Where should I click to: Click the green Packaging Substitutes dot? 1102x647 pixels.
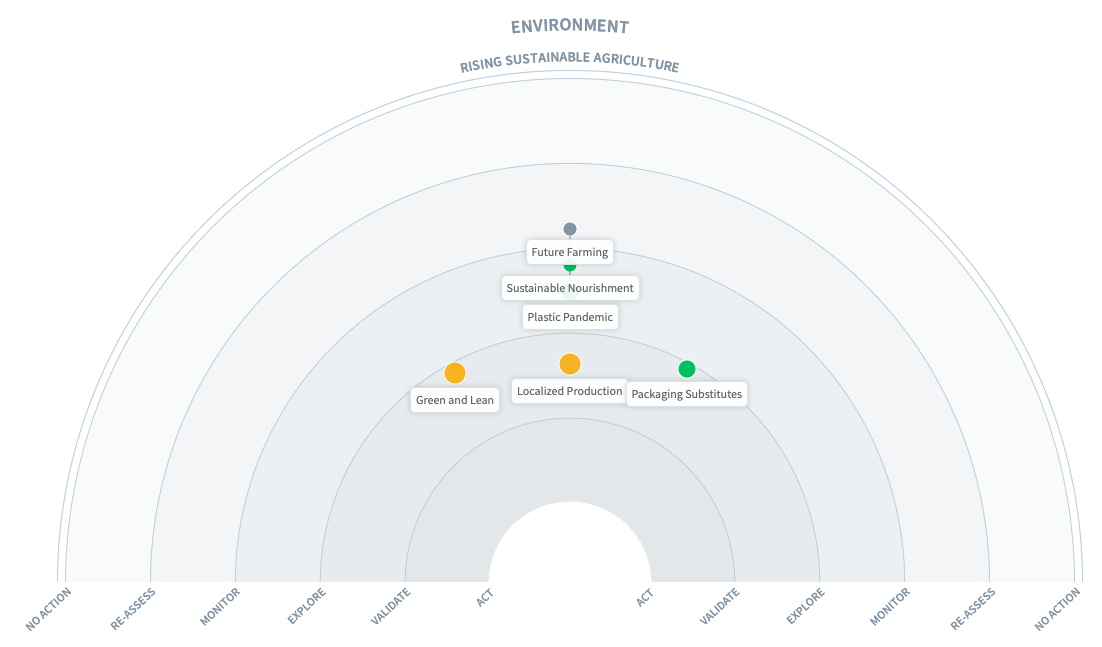click(x=687, y=369)
